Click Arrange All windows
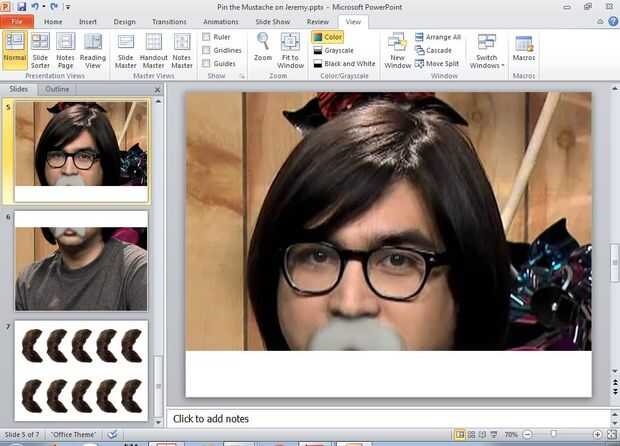The width and height of the screenshot is (620, 446). [x=437, y=37]
